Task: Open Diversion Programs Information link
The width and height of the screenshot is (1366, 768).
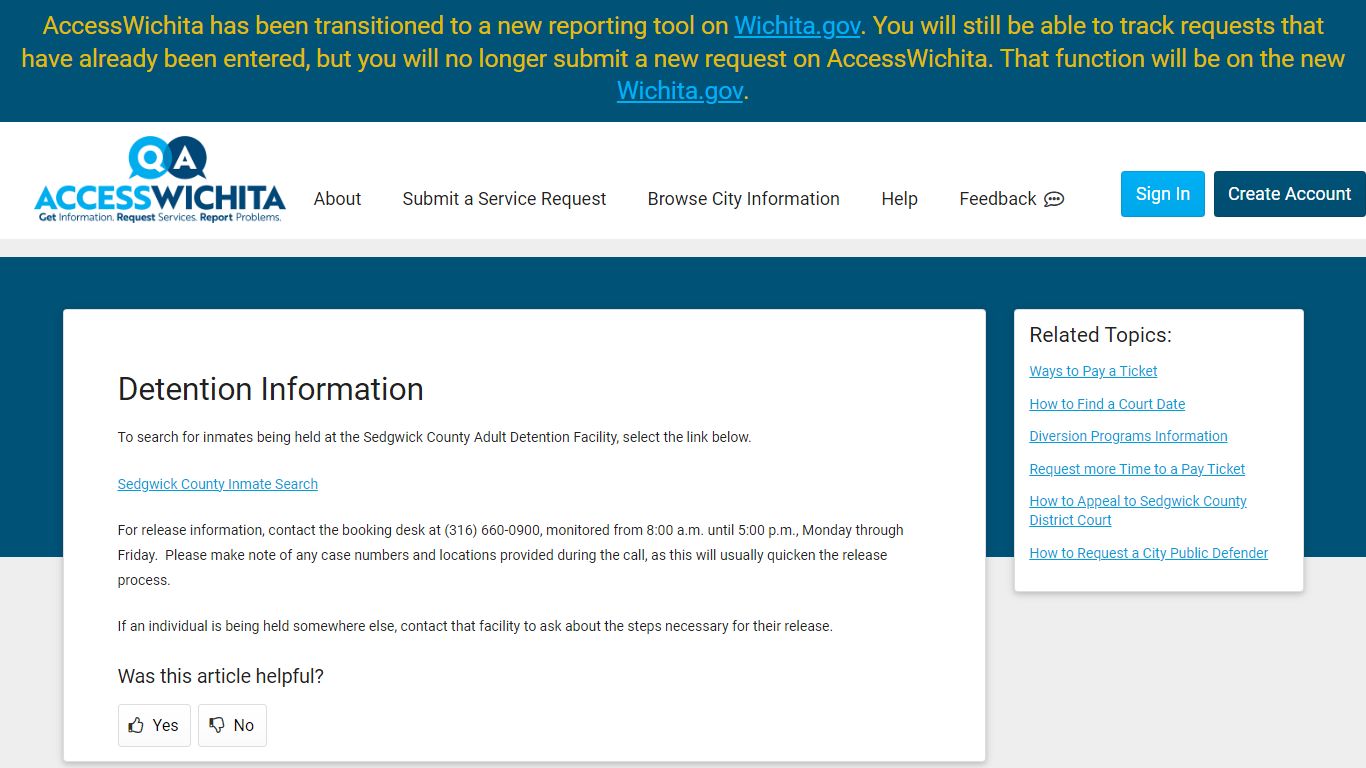Action: [1128, 436]
